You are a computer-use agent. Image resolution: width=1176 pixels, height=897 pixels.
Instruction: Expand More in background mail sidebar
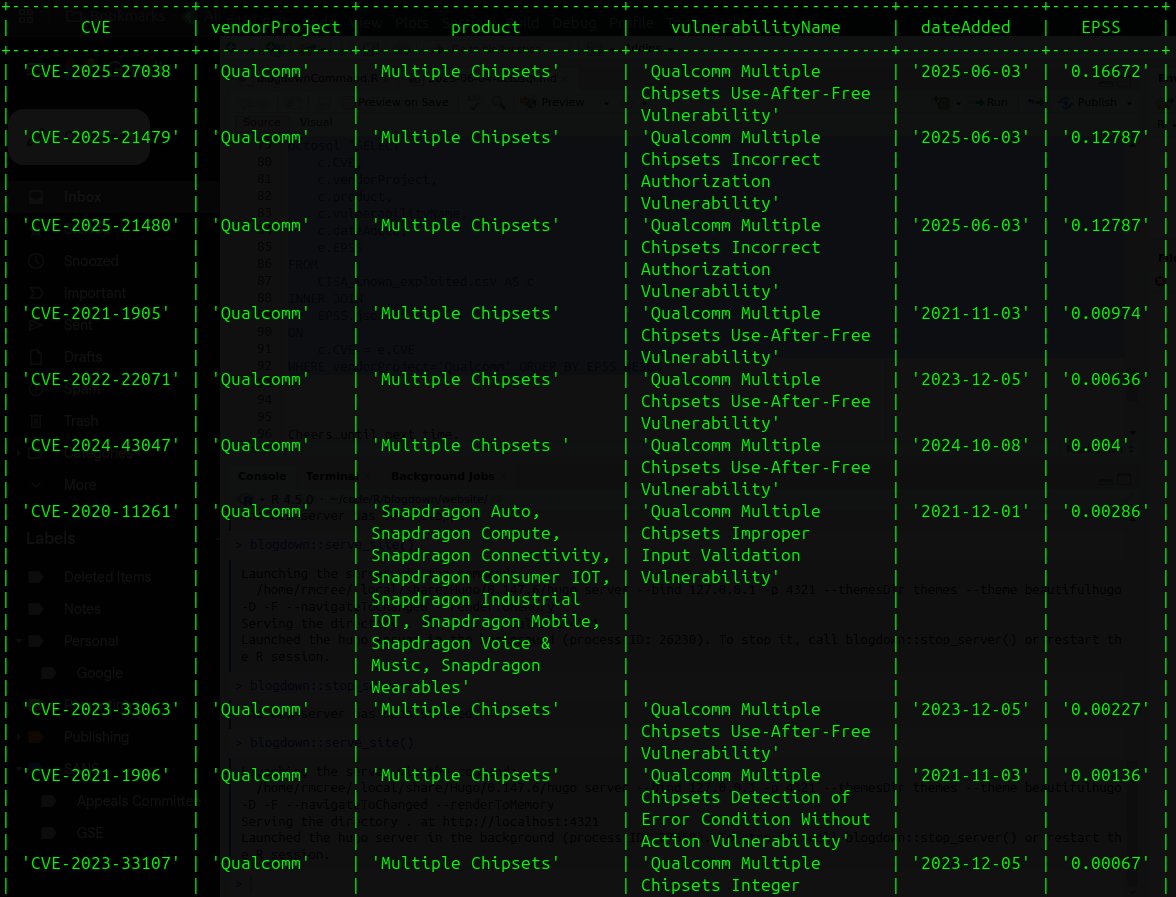(x=80, y=484)
